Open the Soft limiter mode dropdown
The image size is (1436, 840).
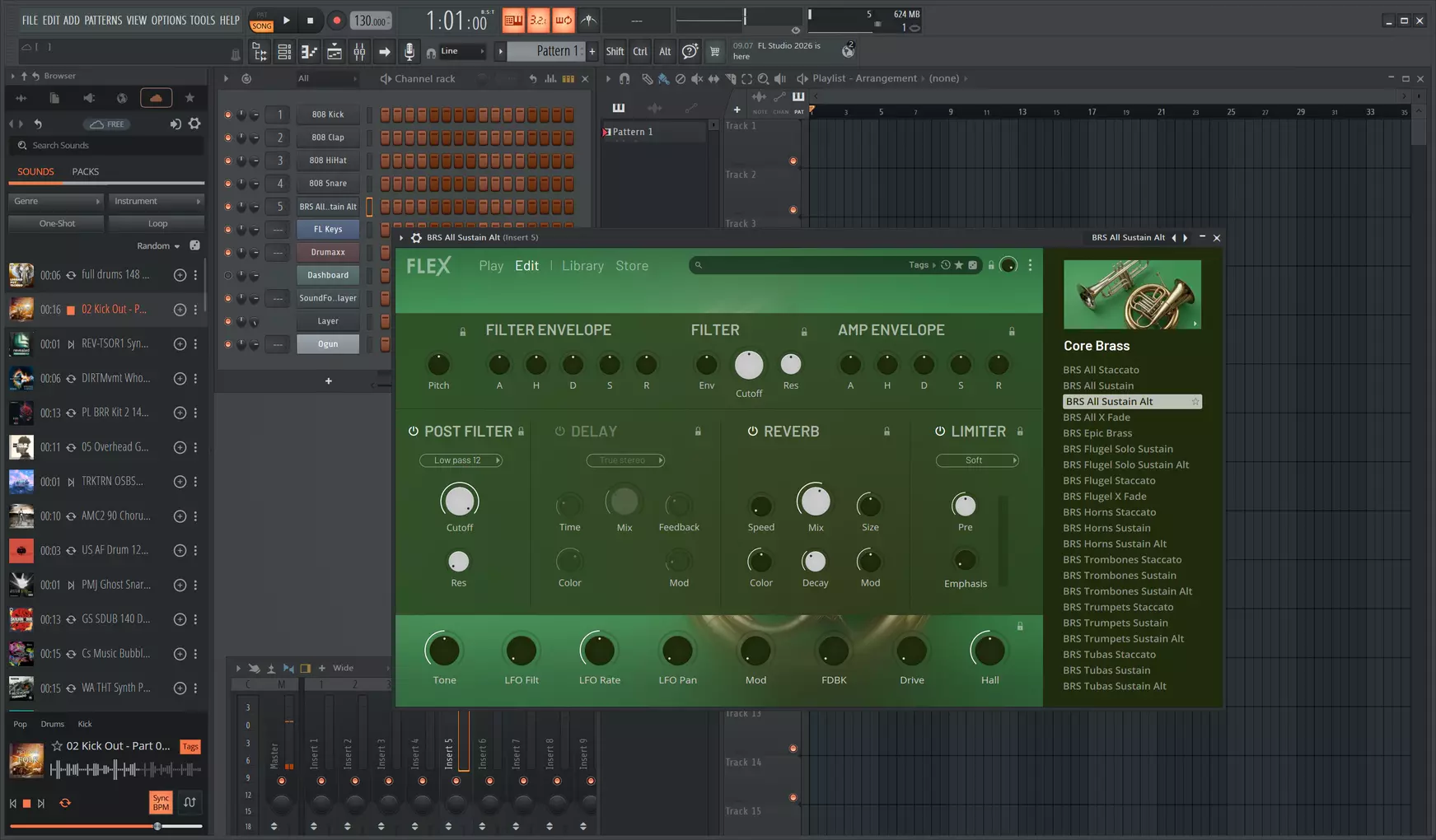pos(977,460)
